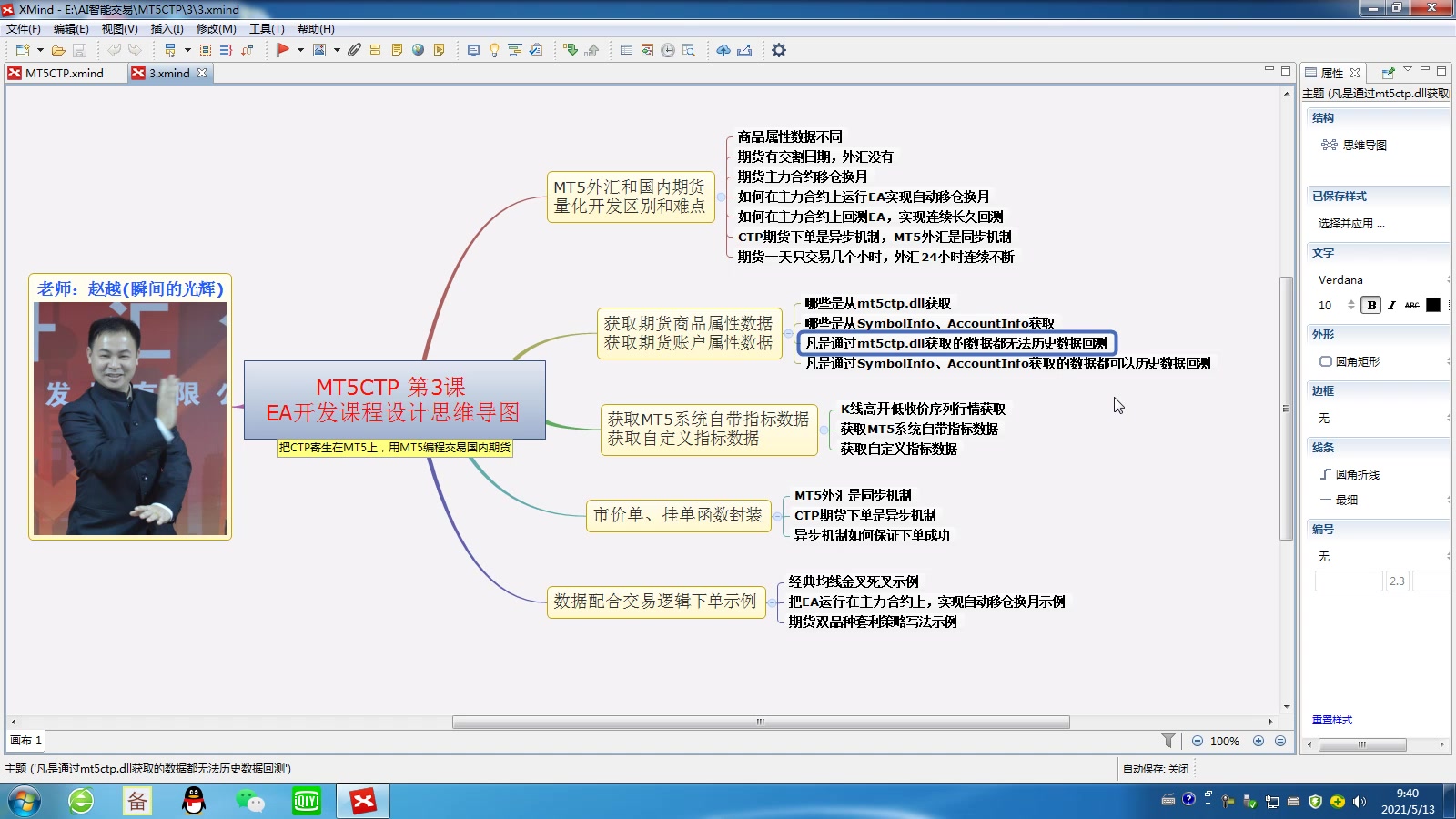Open the 文件(F) menu

[24, 28]
